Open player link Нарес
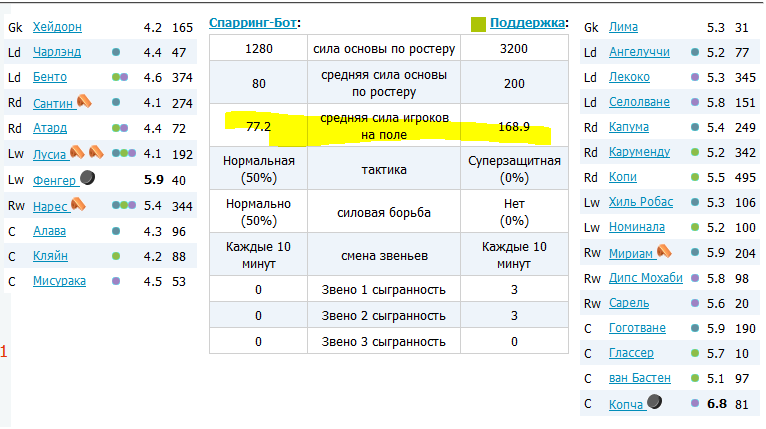 tap(50, 206)
